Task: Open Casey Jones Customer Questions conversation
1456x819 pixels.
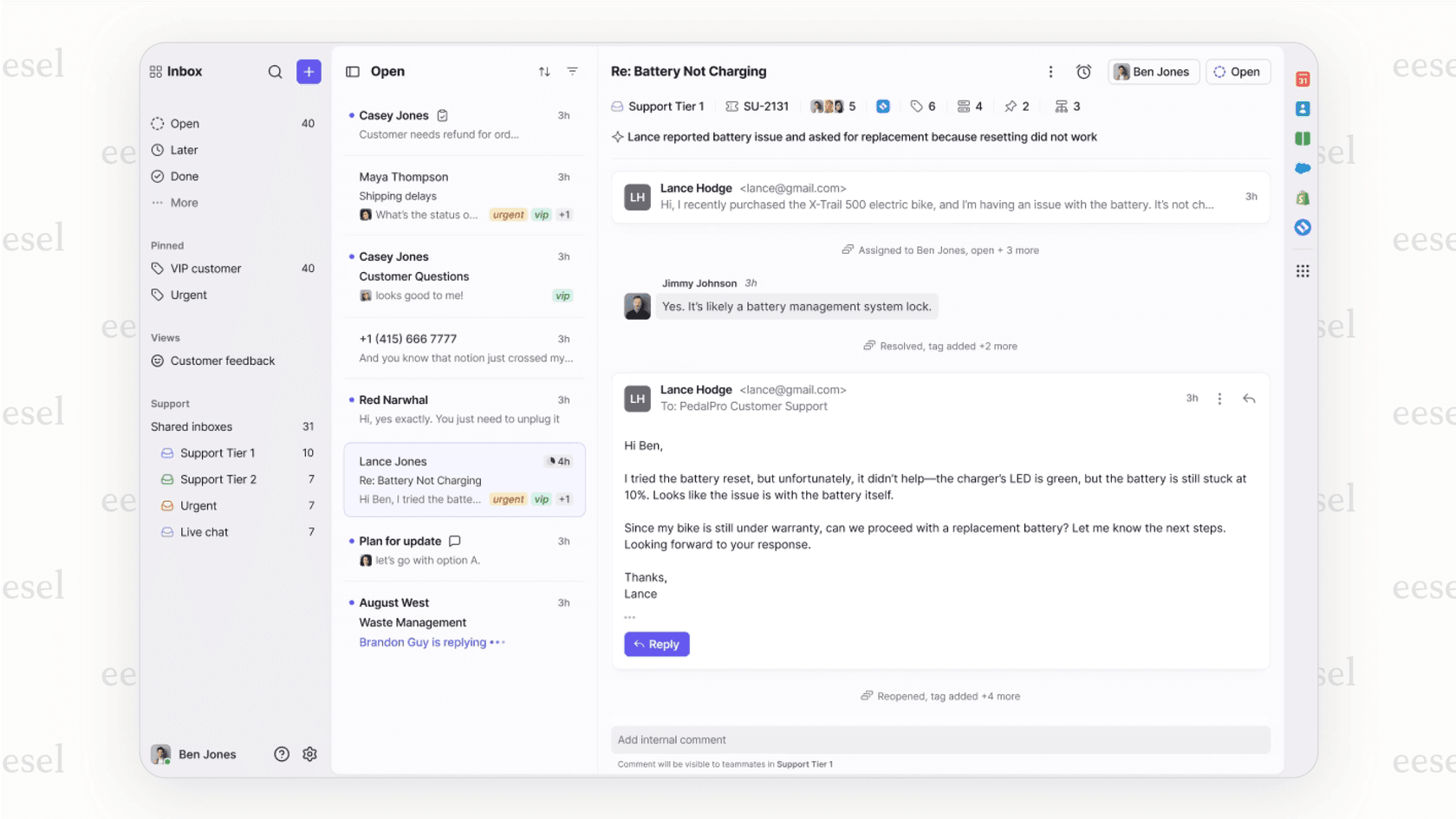Action: tap(465, 276)
